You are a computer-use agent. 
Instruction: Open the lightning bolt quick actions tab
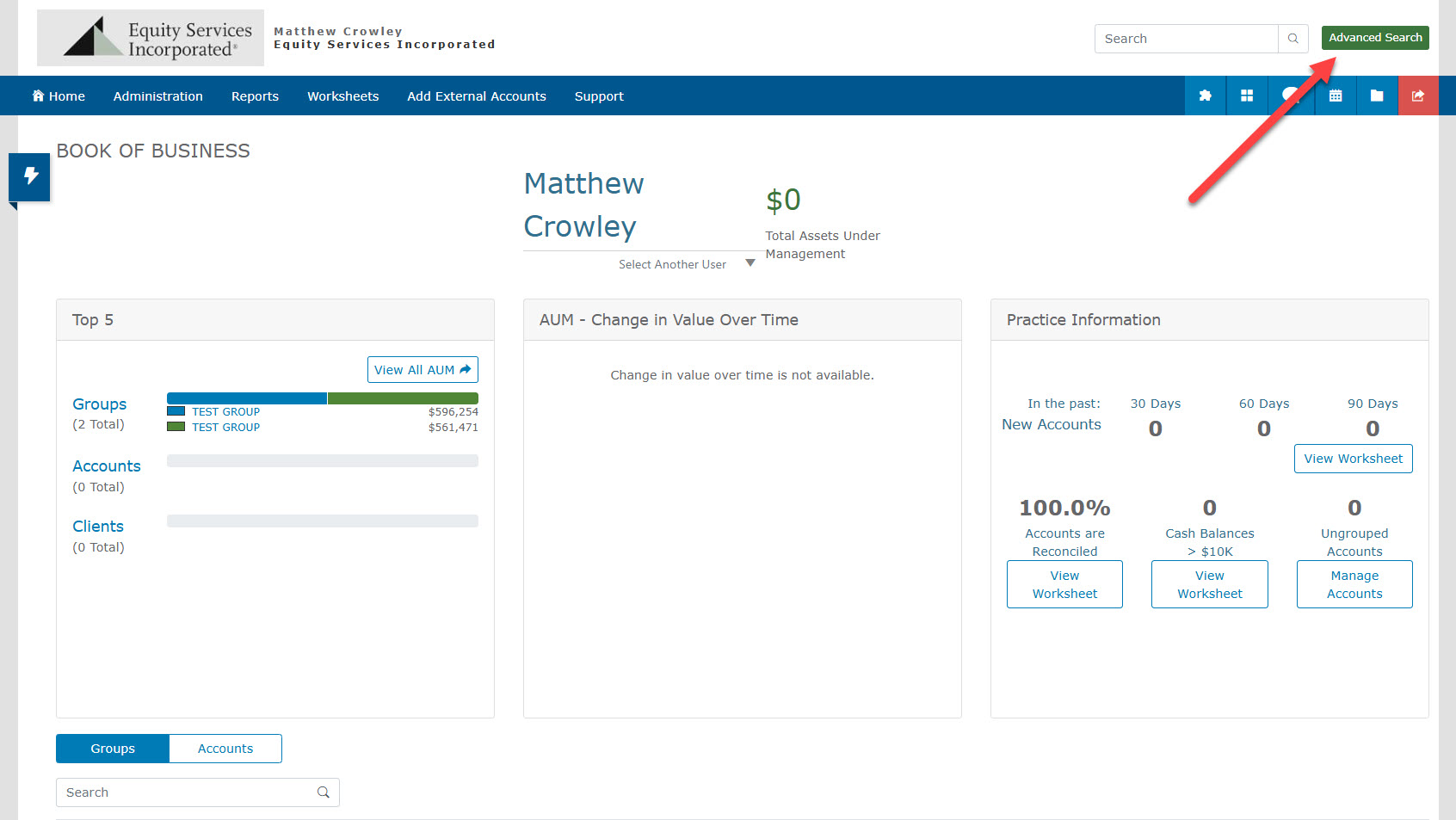click(x=30, y=176)
